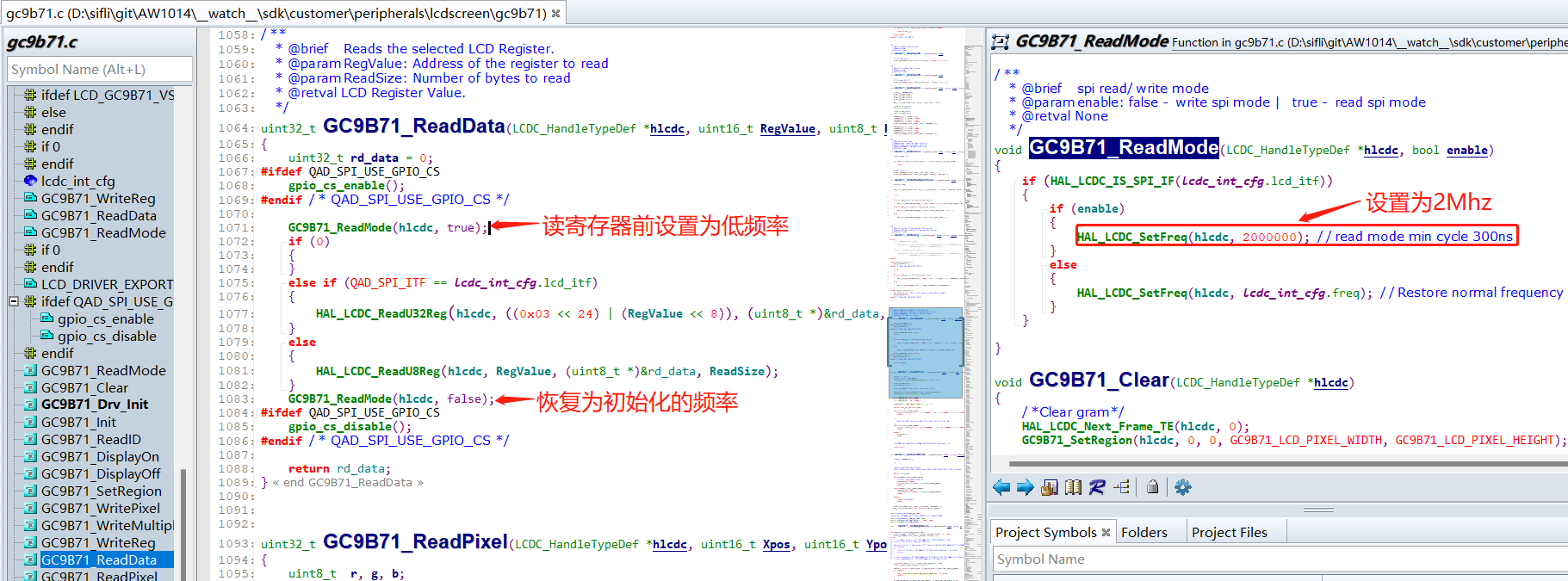Click the icon beside GC9B71_SetRegion in symbol list
The image size is (1568, 581).
[30, 491]
